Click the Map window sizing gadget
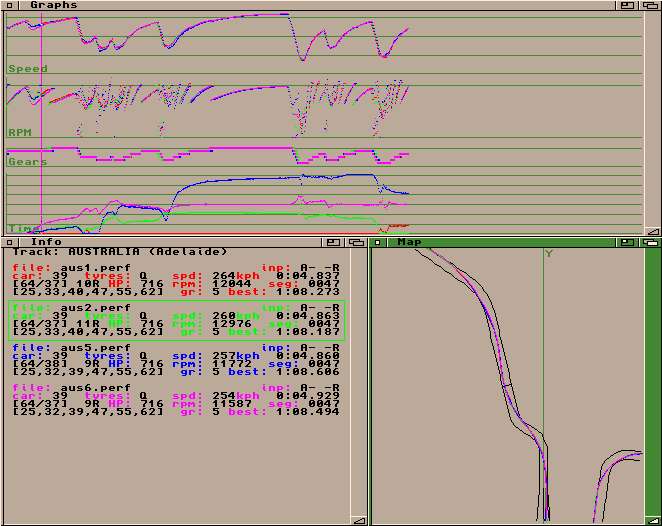This screenshot has height=526, width=662. click(x=653, y=521)
